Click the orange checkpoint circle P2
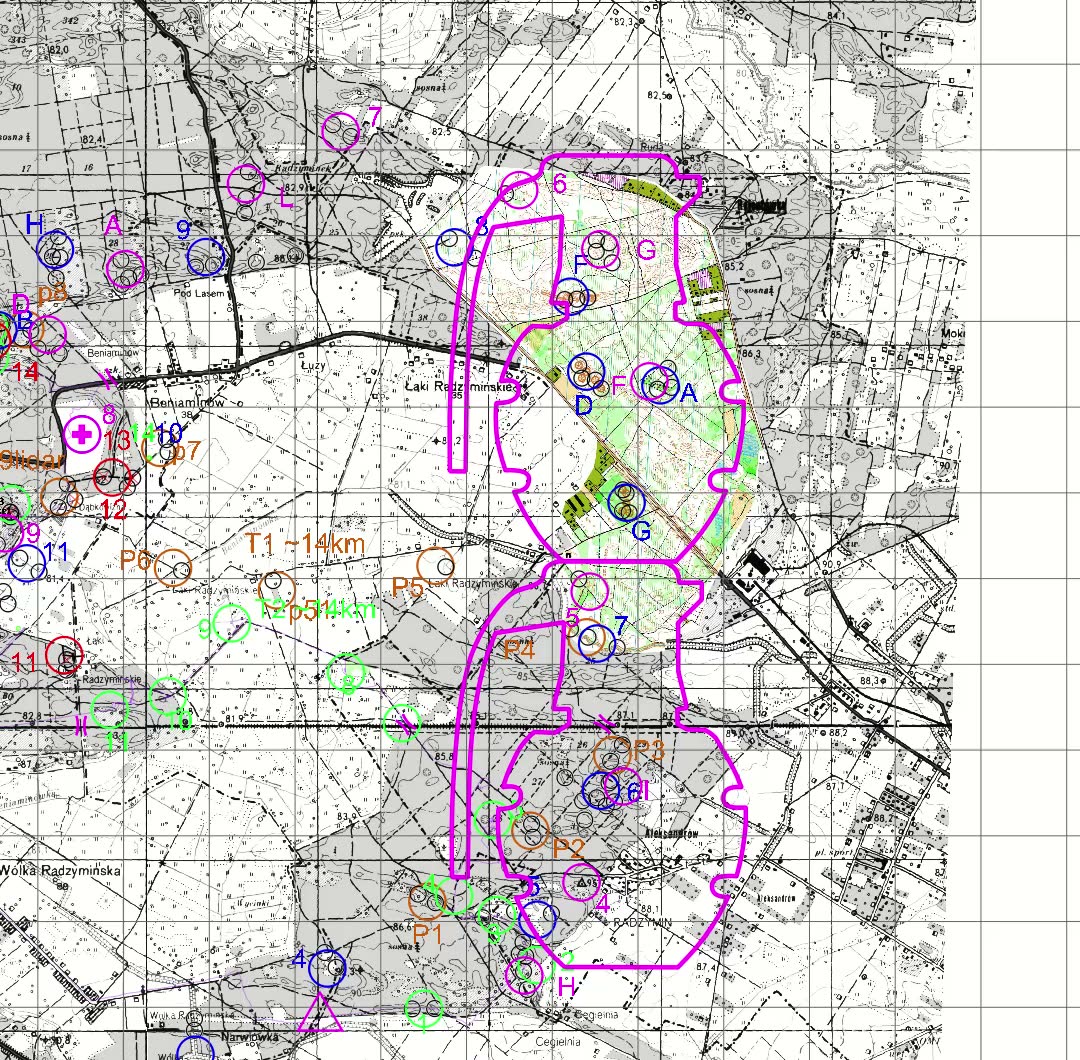This screenshot has height=1060, width=1080. coord(530,831)
